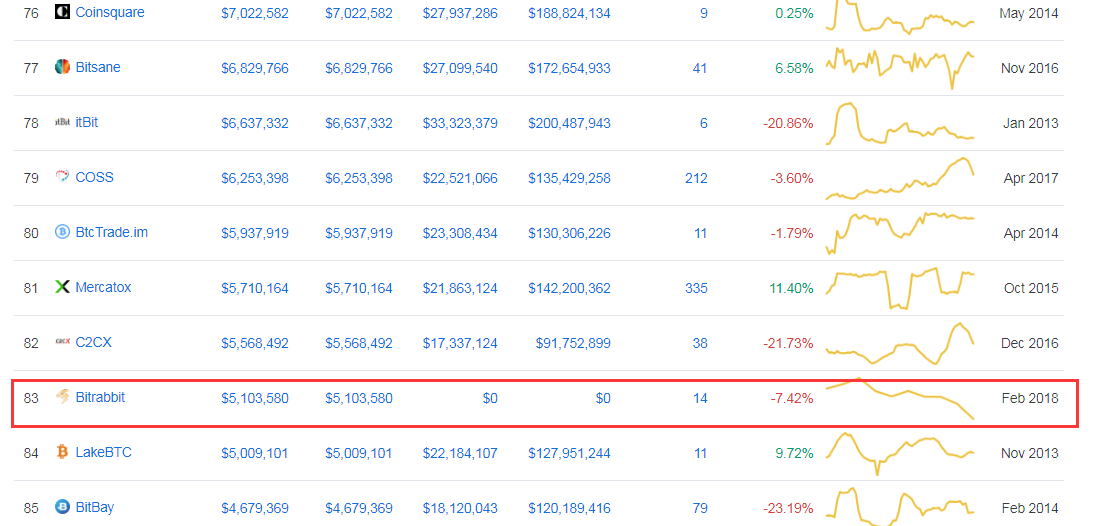Click Bitsane's $27,099,540 volume value
This screenshot has height=526, width=1097.
click(x=460, y=68)
